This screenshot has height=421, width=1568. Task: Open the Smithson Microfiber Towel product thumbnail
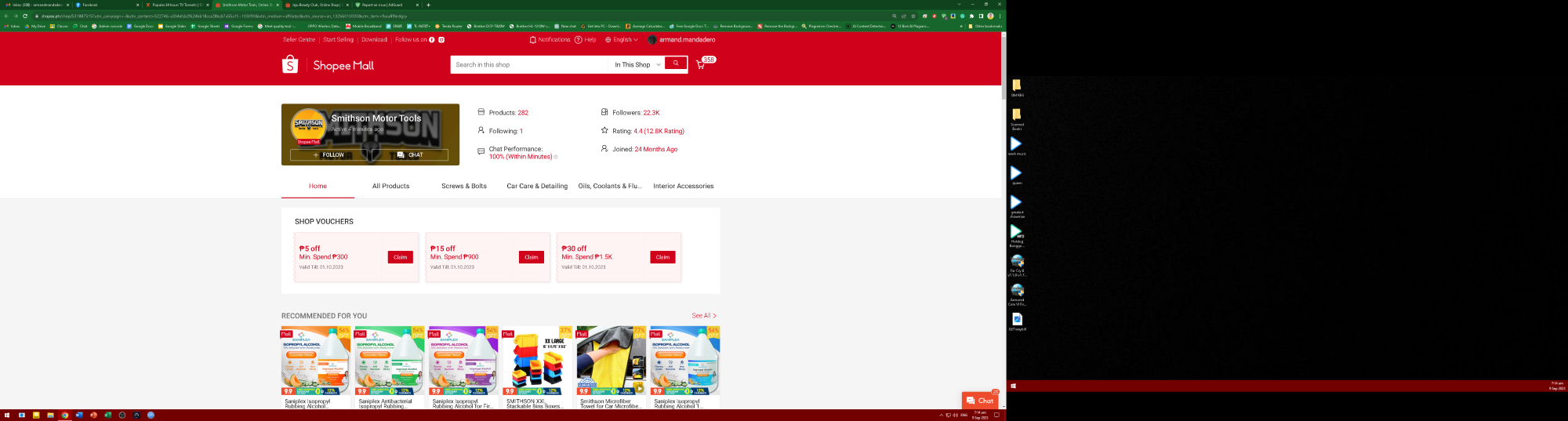(x=611, y=361)
